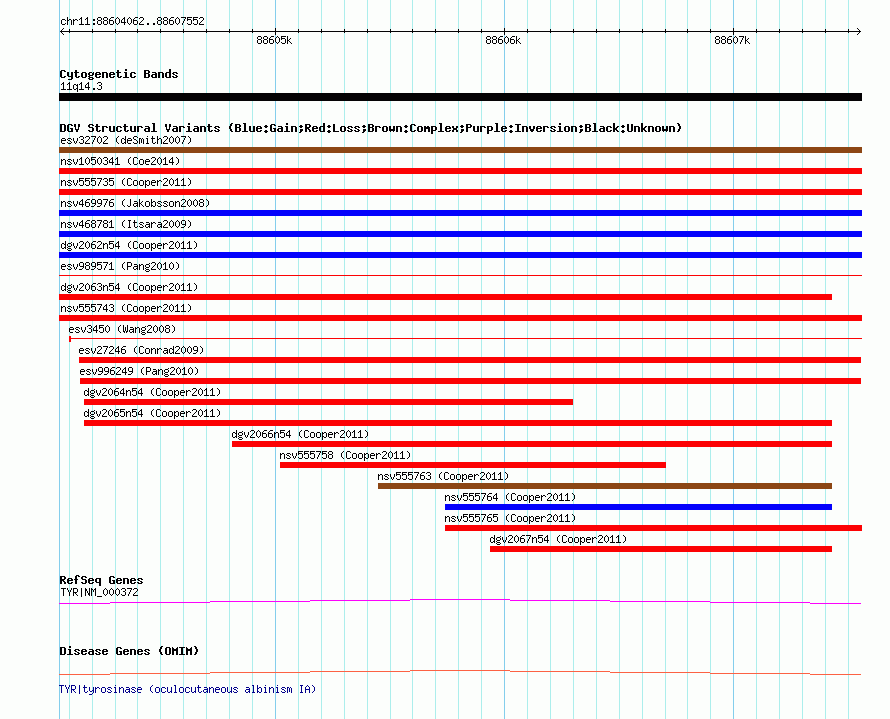The height and width of the screenshot is (719, 890).
Task: Open dgv2063n54 (Cooper2011) variant label
Action: click(129, 287)
